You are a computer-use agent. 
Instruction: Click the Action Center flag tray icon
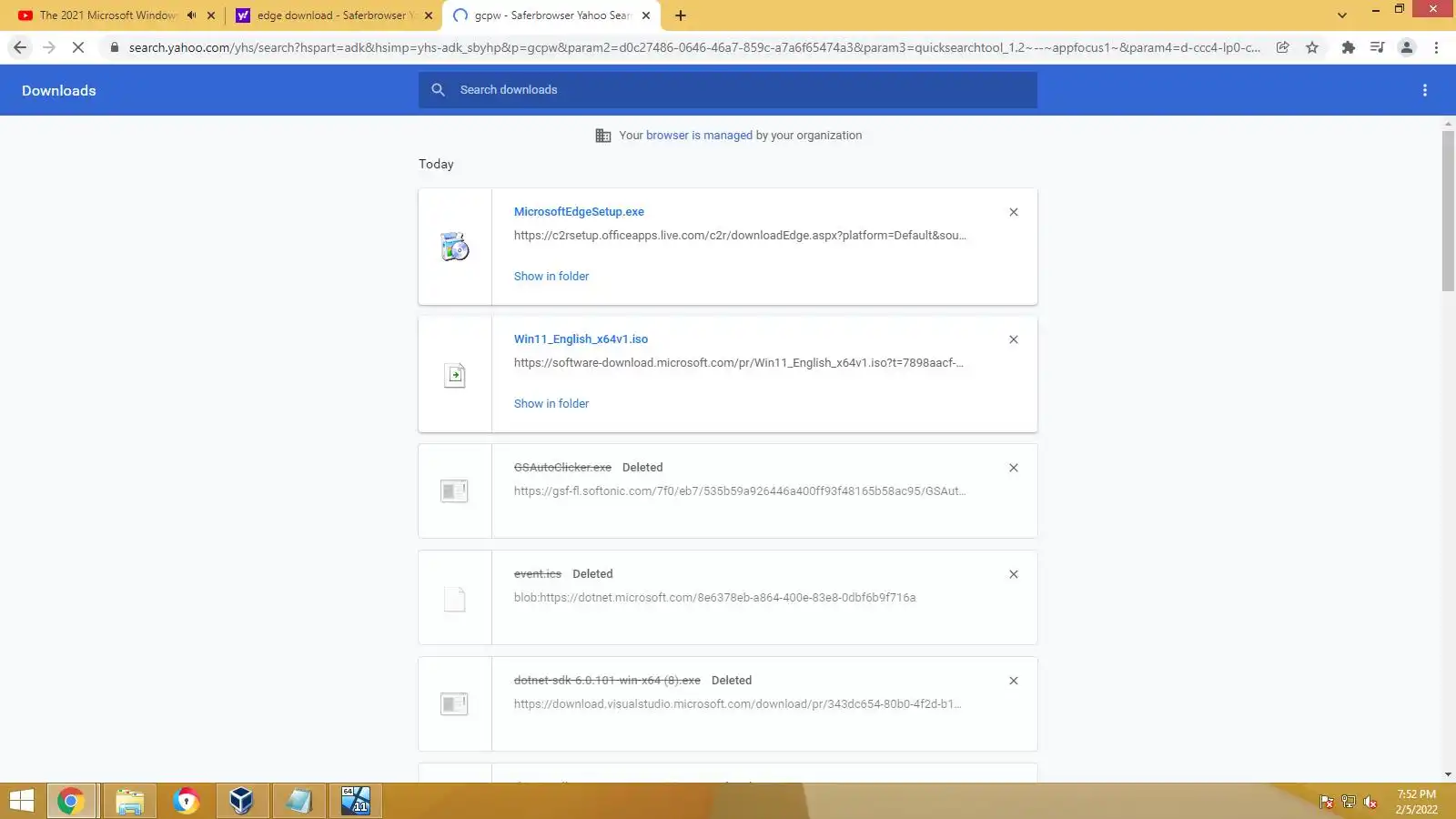[1327, 803]
